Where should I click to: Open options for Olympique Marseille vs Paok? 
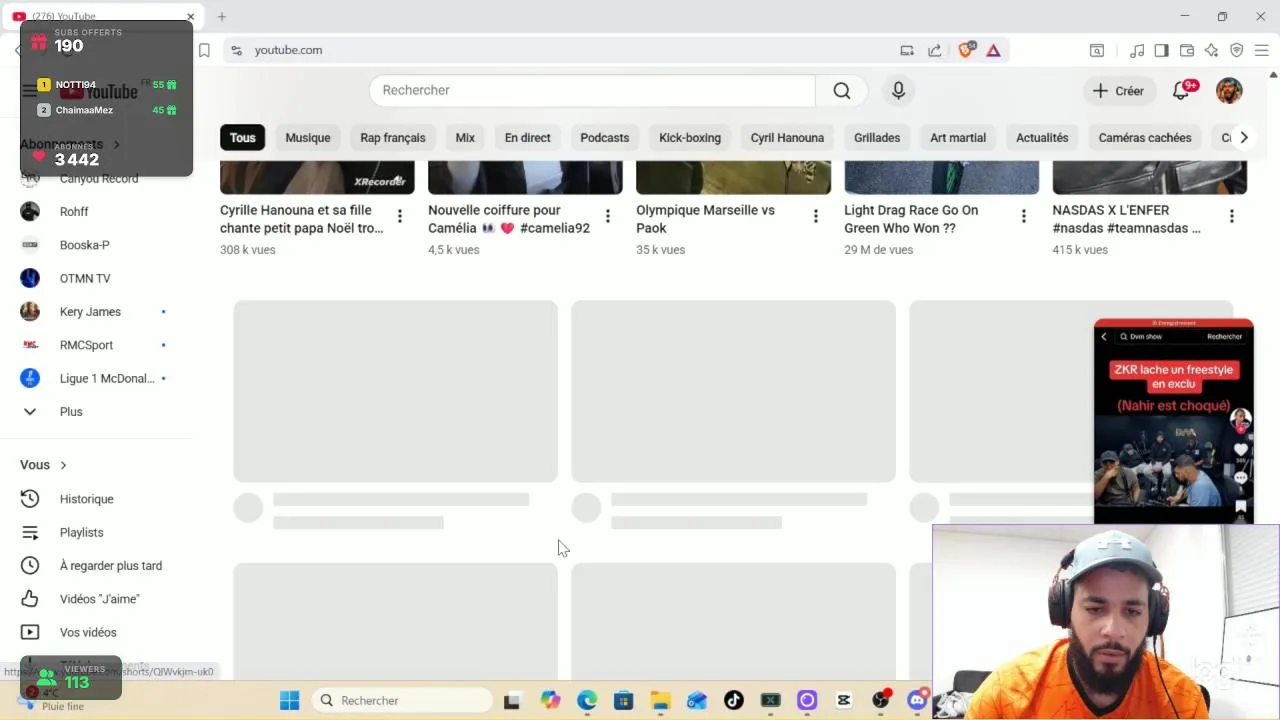(815, 216)
